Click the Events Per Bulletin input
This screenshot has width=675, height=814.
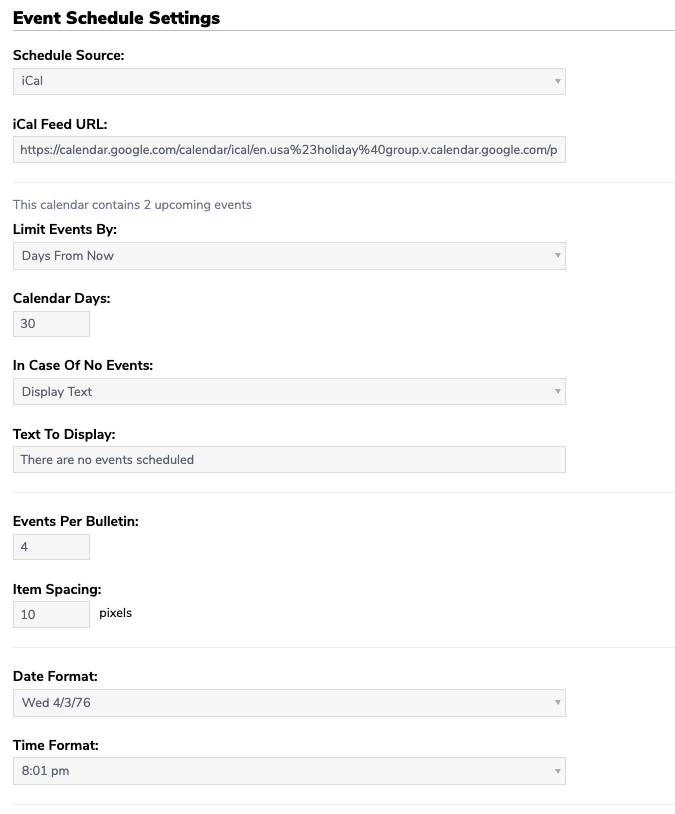coord(51,547)
